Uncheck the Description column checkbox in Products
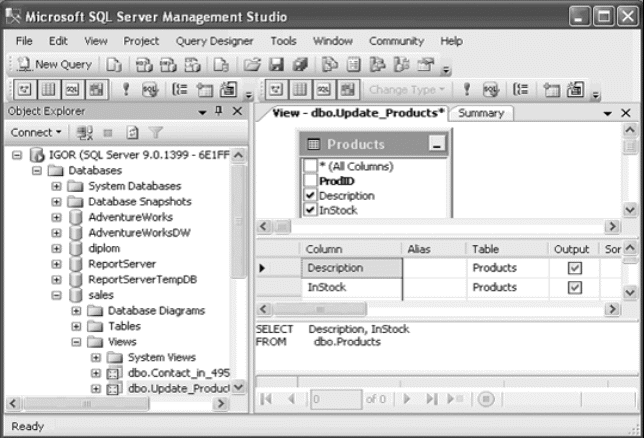Image resolution: width=644 pixels, height=438 pixels. (310, 196)
